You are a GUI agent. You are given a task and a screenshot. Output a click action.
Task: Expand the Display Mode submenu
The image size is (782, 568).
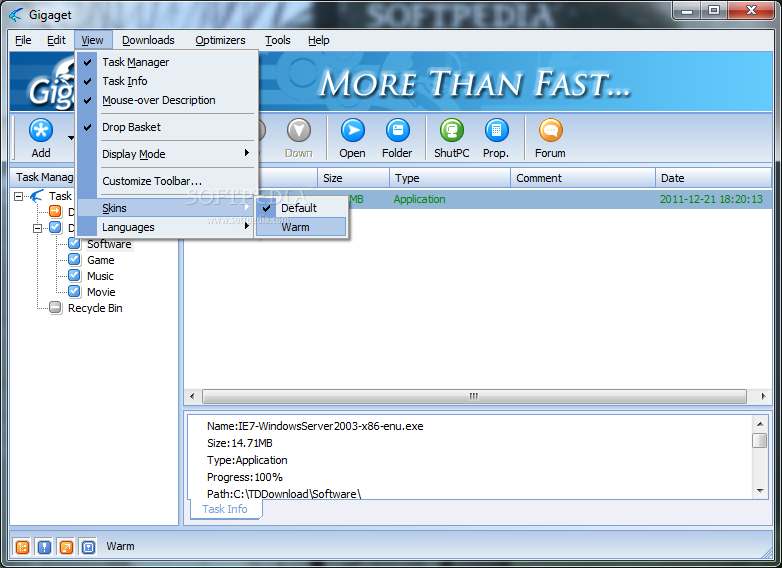tap(167, 154)
